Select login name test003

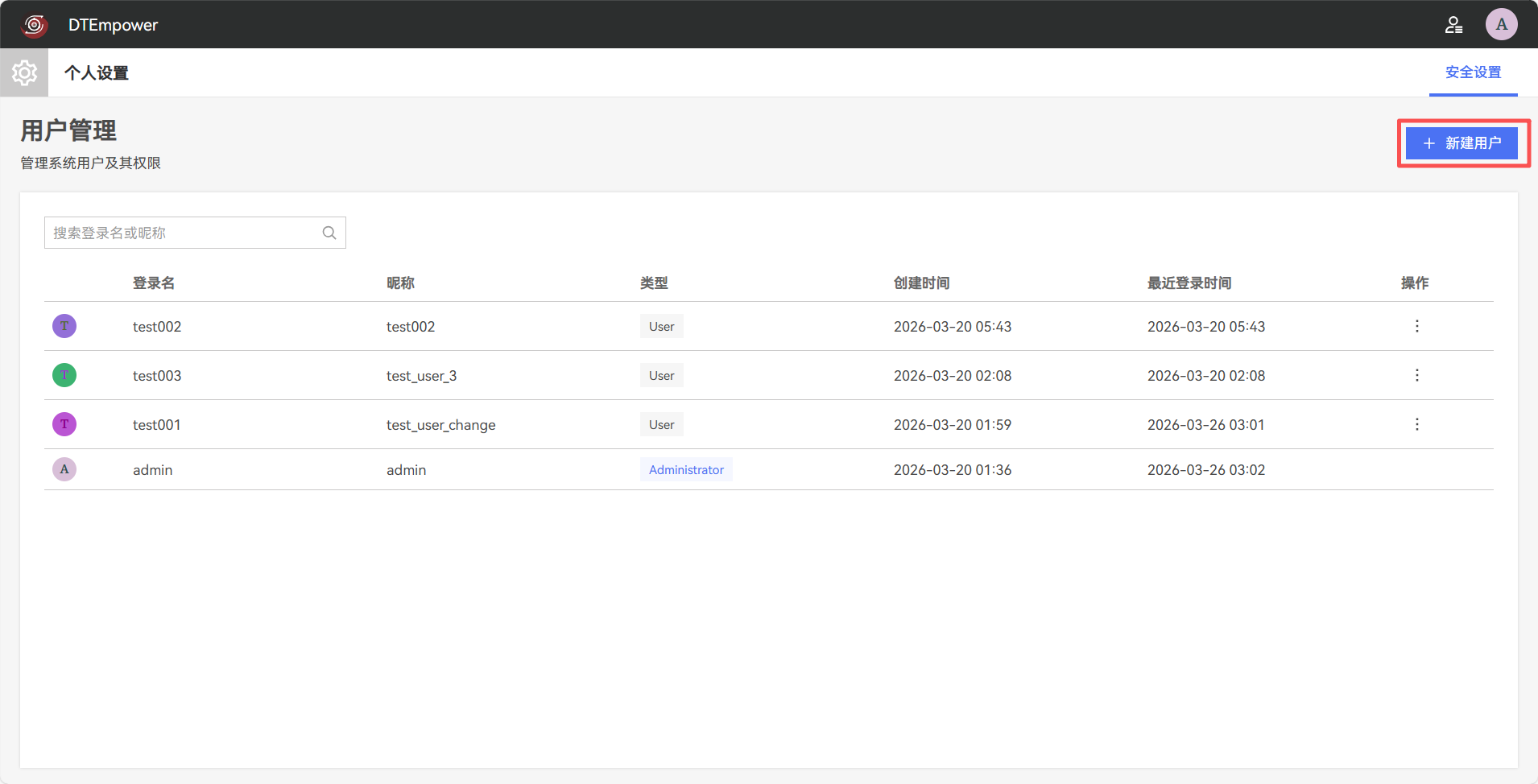(x=157, y=376)
